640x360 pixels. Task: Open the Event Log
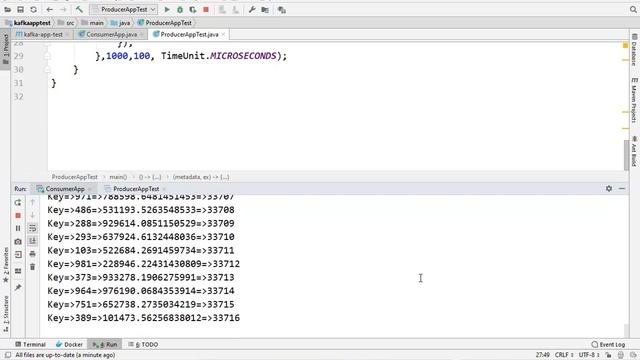(x=609, y=344)
